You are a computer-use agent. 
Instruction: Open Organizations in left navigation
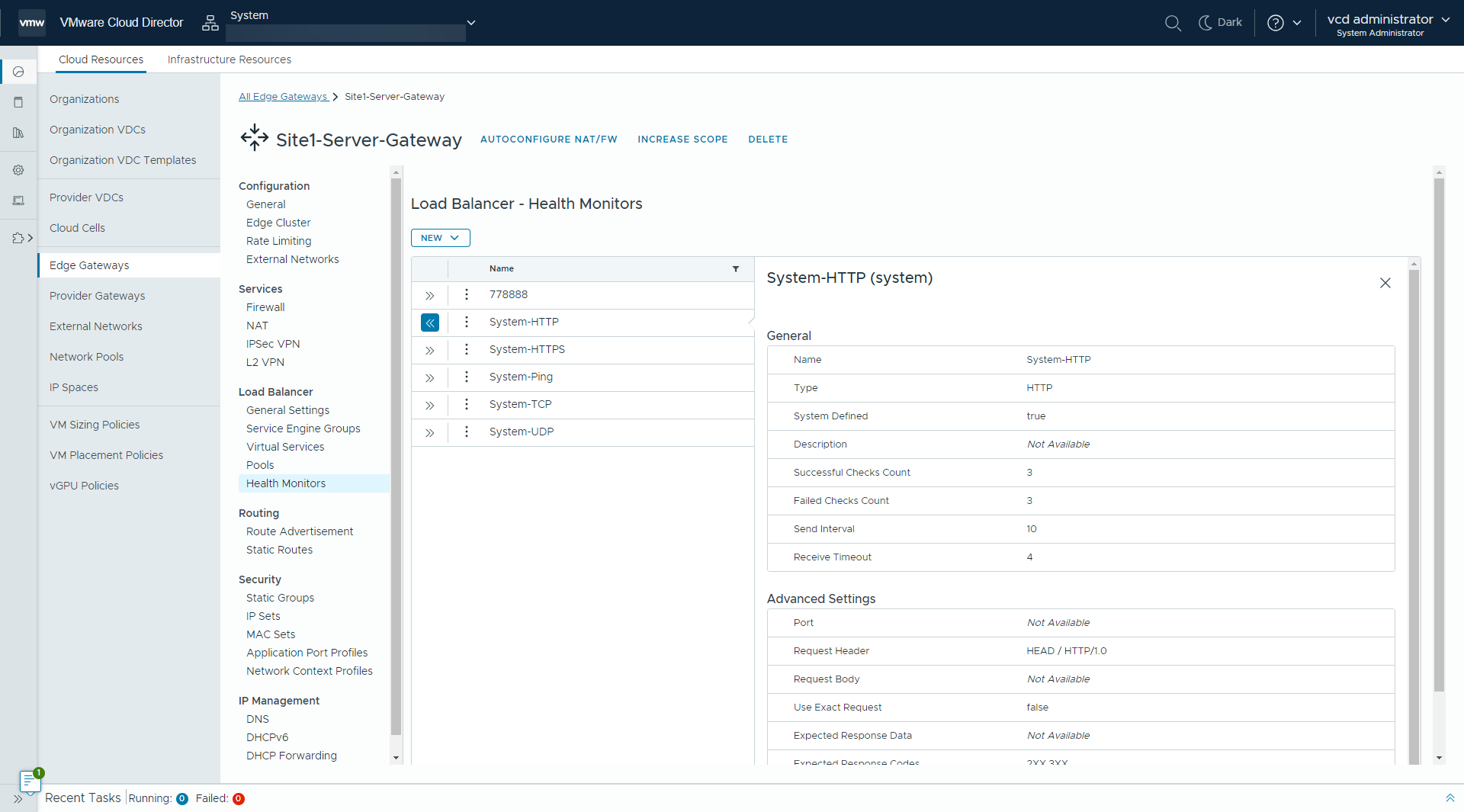[x=84, y=99]
